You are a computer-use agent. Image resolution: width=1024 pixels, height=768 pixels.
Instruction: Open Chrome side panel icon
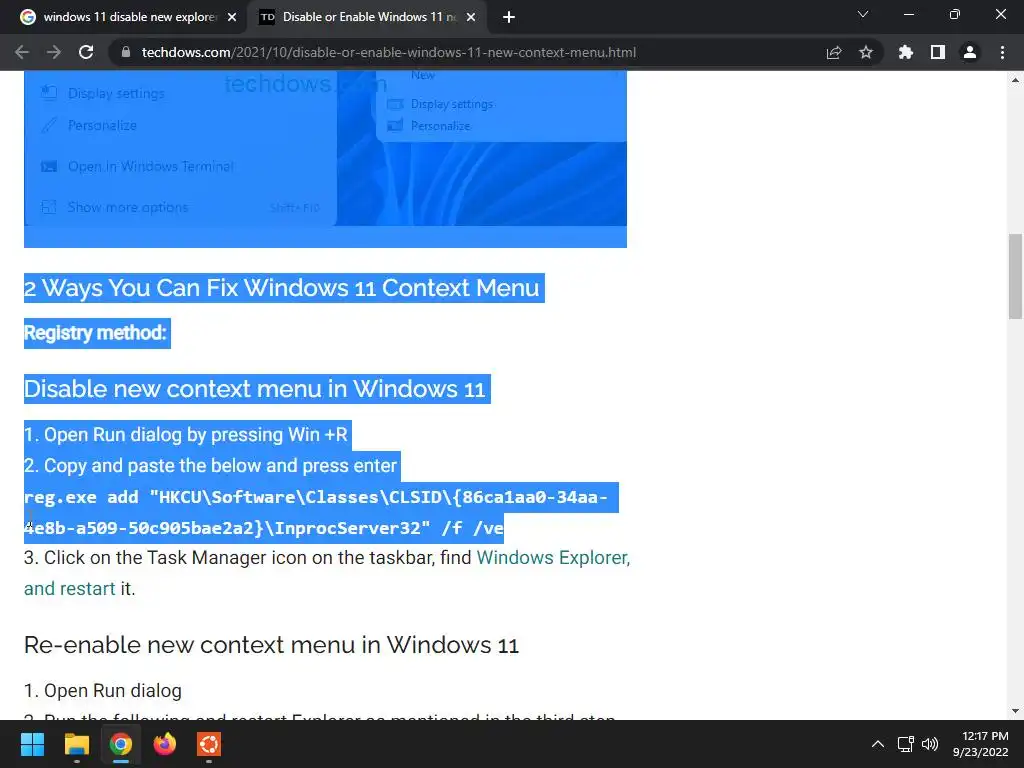tap(938, 52)
